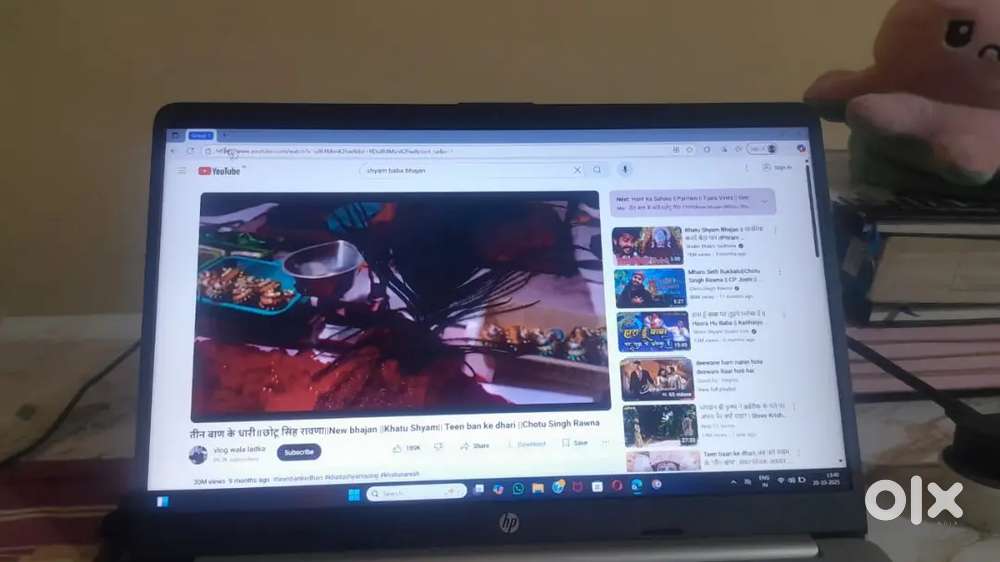Select the active blue browser tab
Image resolution: width=1000 pixels, height=562 pixels.
click(201, 135)
